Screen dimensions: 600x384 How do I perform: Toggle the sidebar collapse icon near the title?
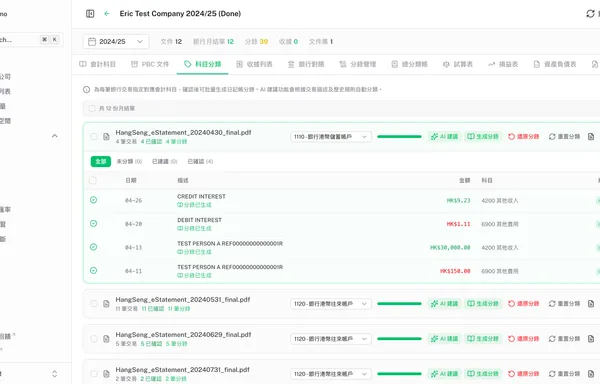[x=90, y=14]
